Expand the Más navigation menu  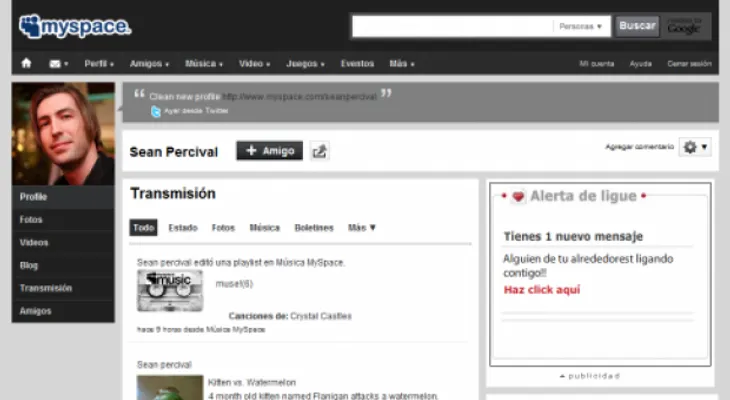[x=402, y=63]
